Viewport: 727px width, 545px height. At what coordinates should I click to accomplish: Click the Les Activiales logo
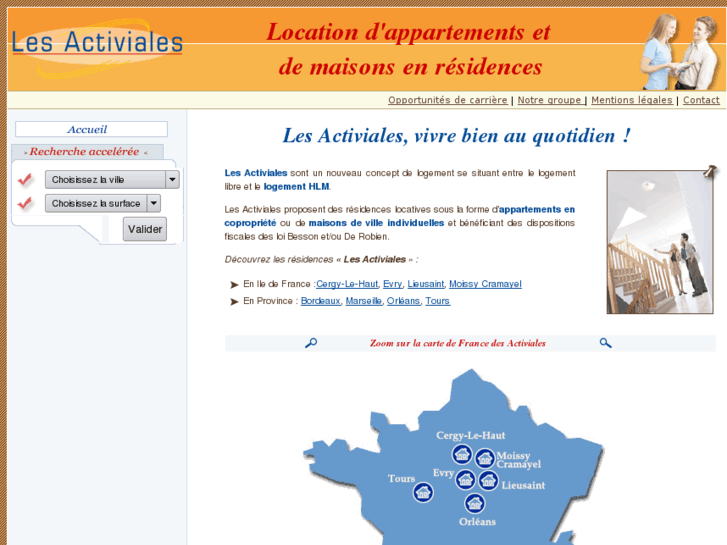coord(97,47)
